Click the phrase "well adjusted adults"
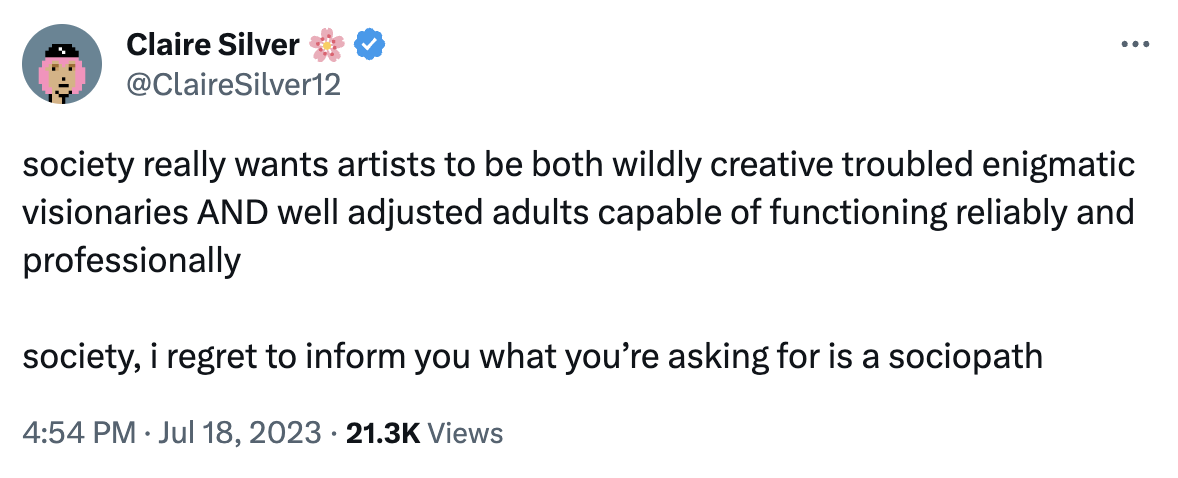Image resolution: width=1178 pixels, height=478 pixels. [417, 213]
